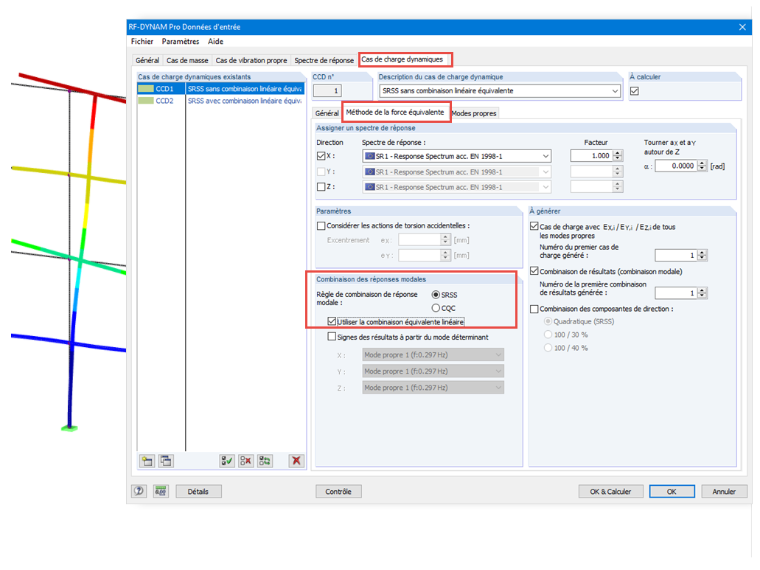760x570 pixels.
Task: Select the SRSS radio button
Action: (436, 295)
